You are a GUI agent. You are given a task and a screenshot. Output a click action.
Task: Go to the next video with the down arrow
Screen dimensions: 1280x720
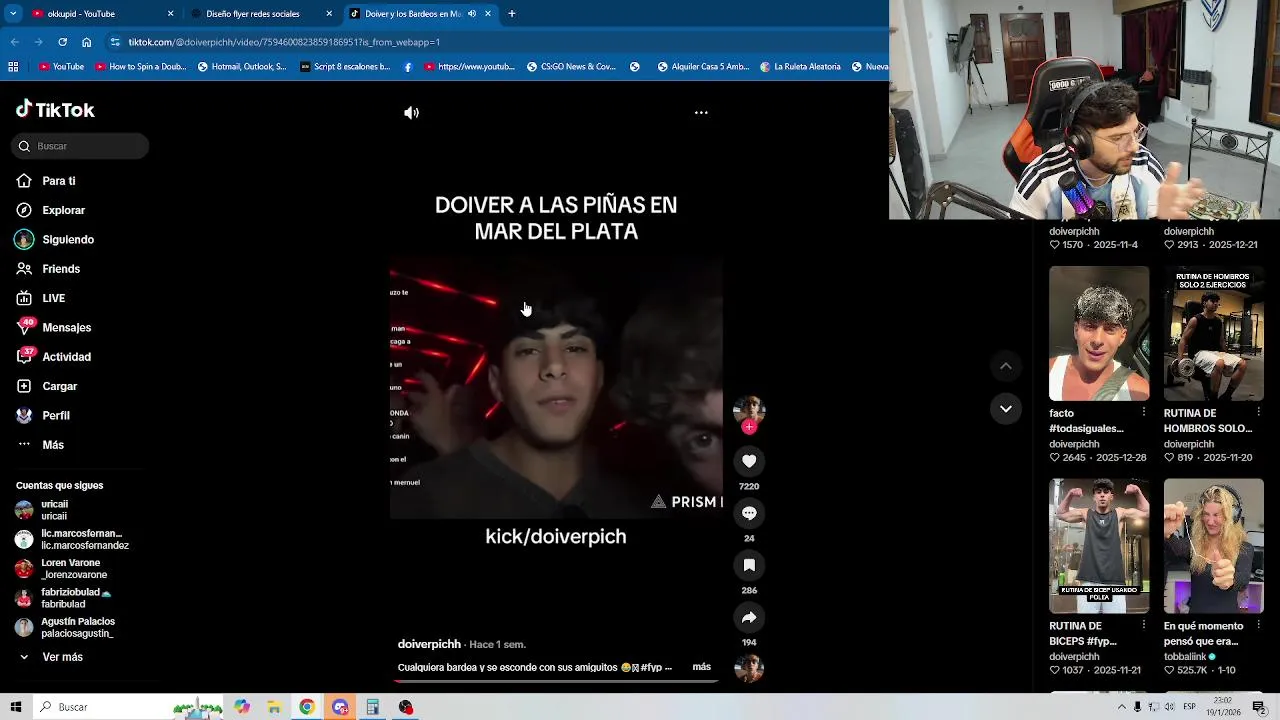tap(1006, 408)
